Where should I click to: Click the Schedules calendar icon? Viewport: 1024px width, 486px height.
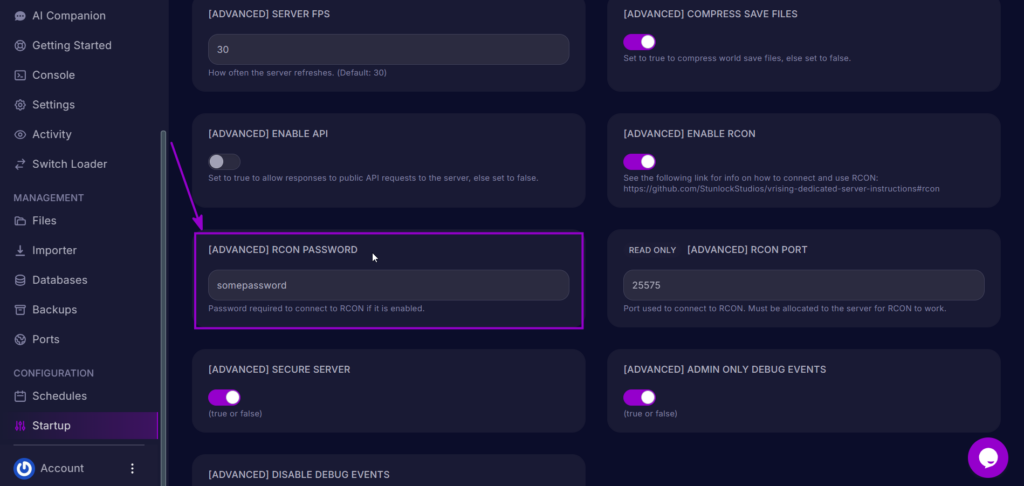[x=20, y=396]
